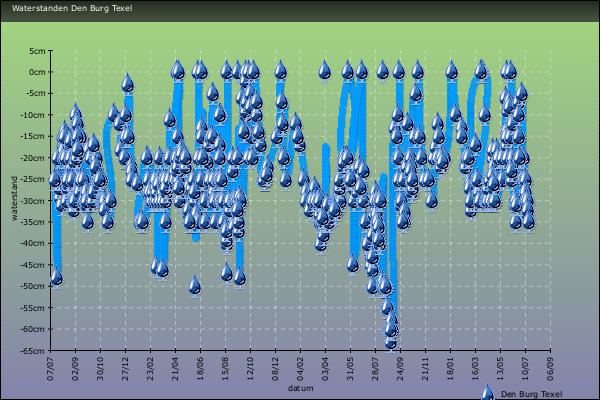Image resolution: width=600 pixels, height=400 pixels.
Task: Click the chart title 'Waterstanden Den Burg Texel'
Action: click(70, 8)
